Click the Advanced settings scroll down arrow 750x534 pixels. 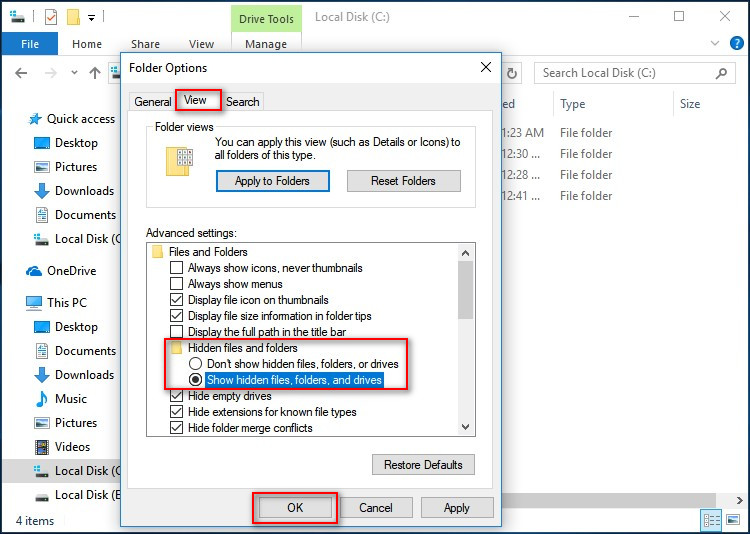coord(465,426)
